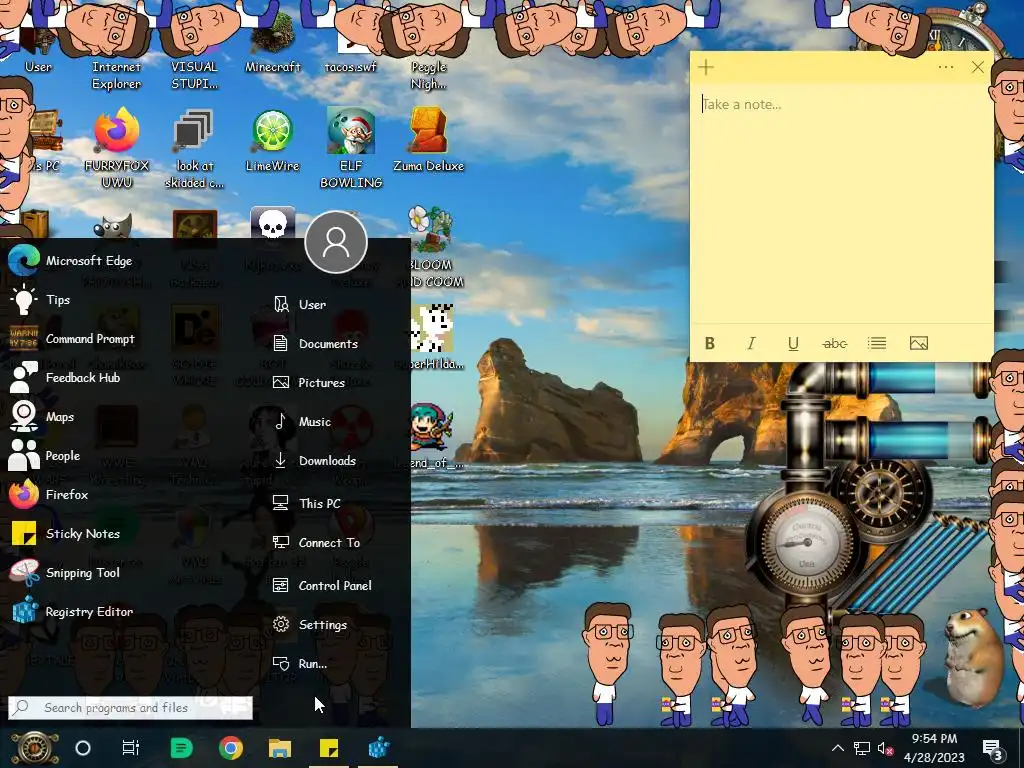
Task: Launch Snipping Tool from start menu
Action: click(x=65, y=573)
